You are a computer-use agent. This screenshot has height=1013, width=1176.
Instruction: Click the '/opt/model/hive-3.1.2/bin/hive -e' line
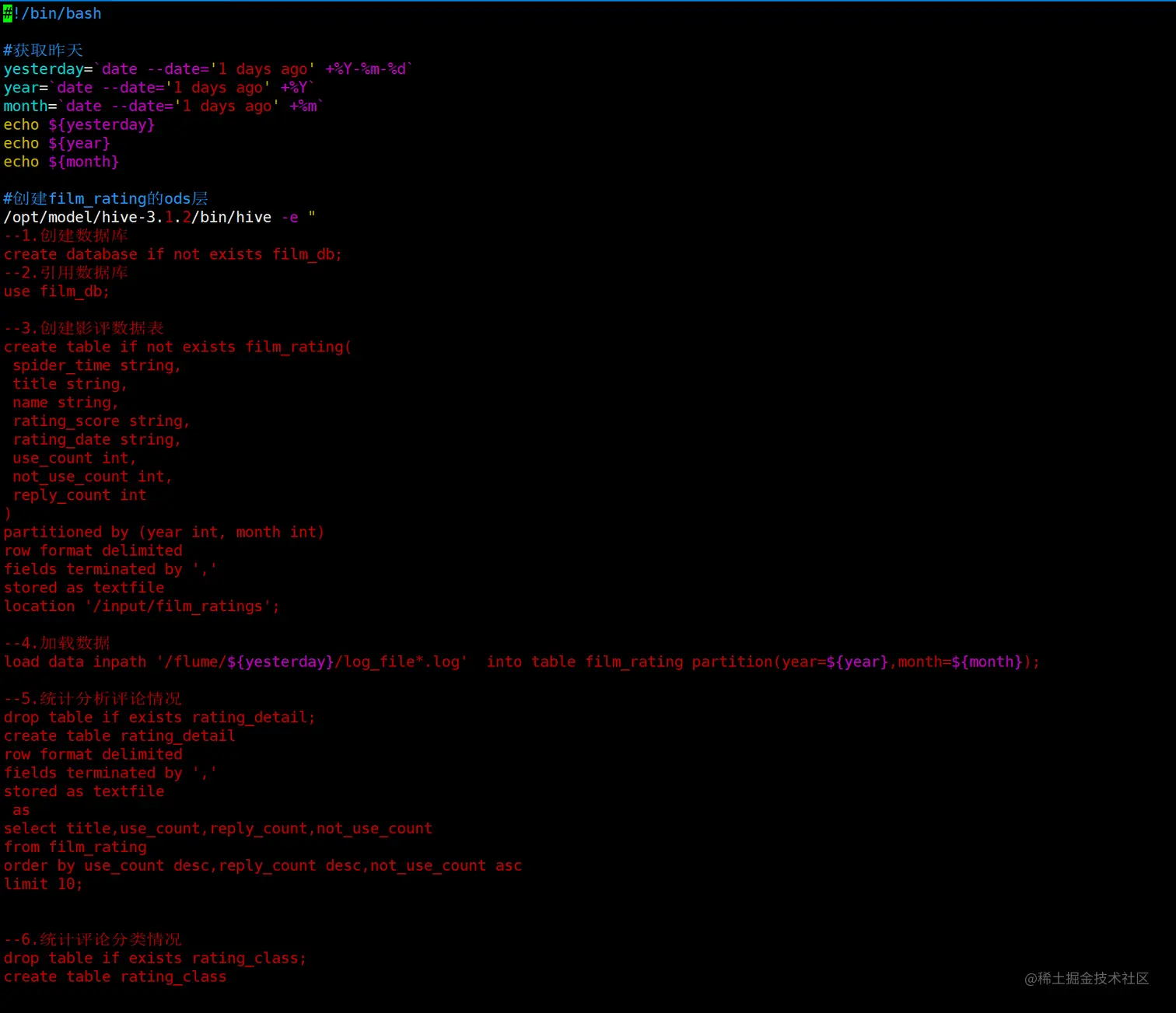(x=159, y=218)
